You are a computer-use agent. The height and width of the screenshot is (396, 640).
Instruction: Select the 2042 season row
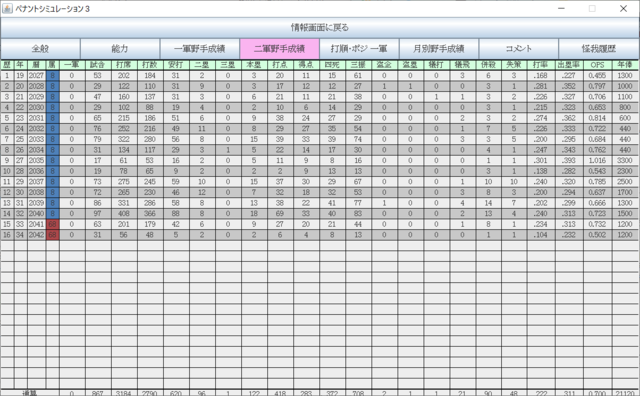pos(320,235)
